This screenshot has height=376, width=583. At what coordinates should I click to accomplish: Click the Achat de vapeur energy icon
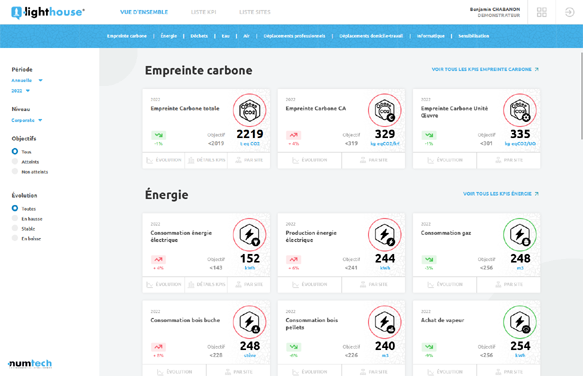(x=520, y=322)
